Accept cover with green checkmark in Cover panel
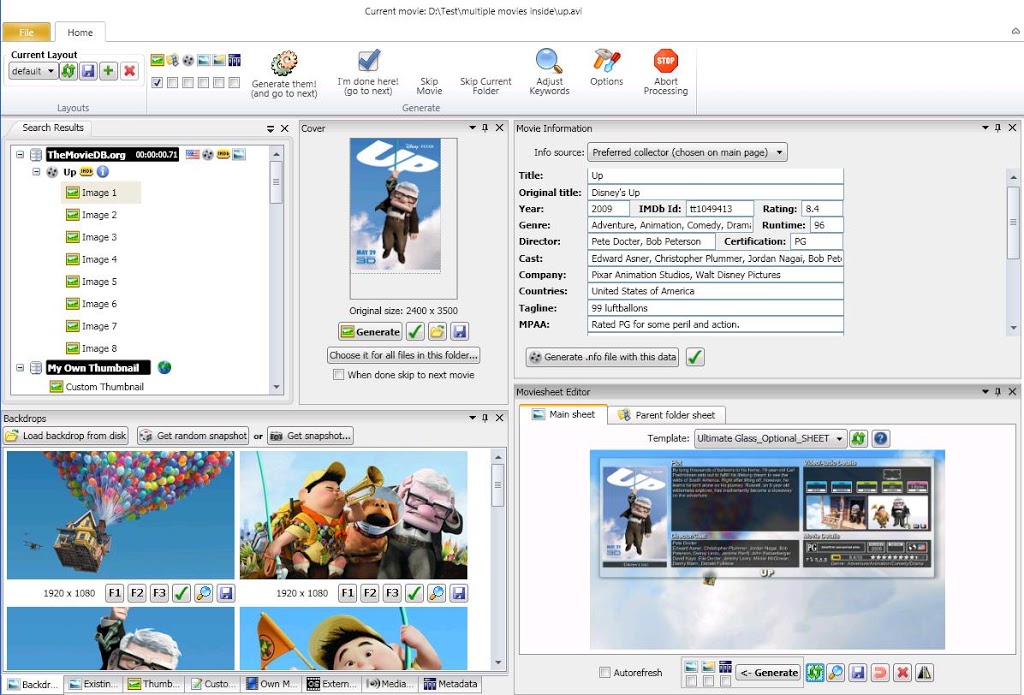This screenshot has height=695, width=1024. [x=415, y=332]
